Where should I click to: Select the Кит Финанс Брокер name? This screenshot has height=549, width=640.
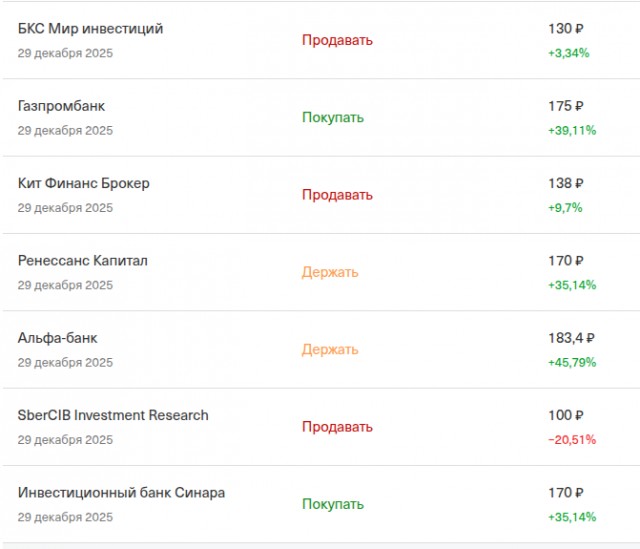click(x=84, y=183)
